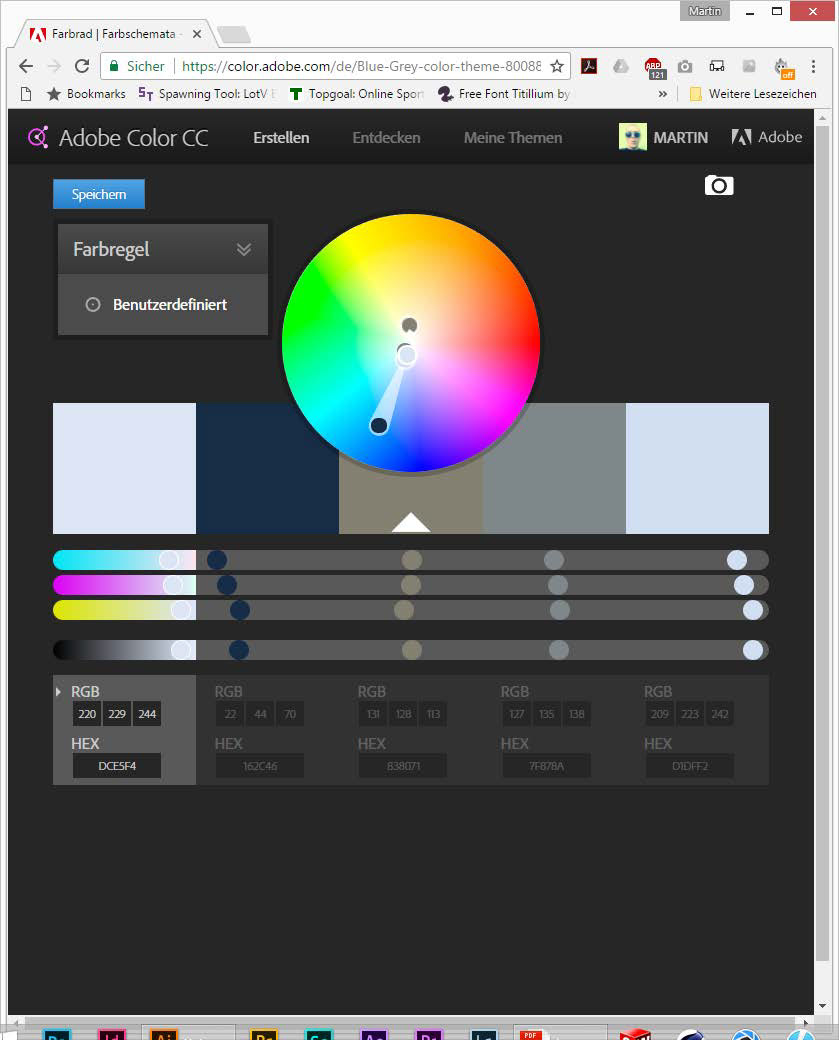The image size is (839, 1040).
Task: Select the first light blue swatch
Action: point(124,468)
